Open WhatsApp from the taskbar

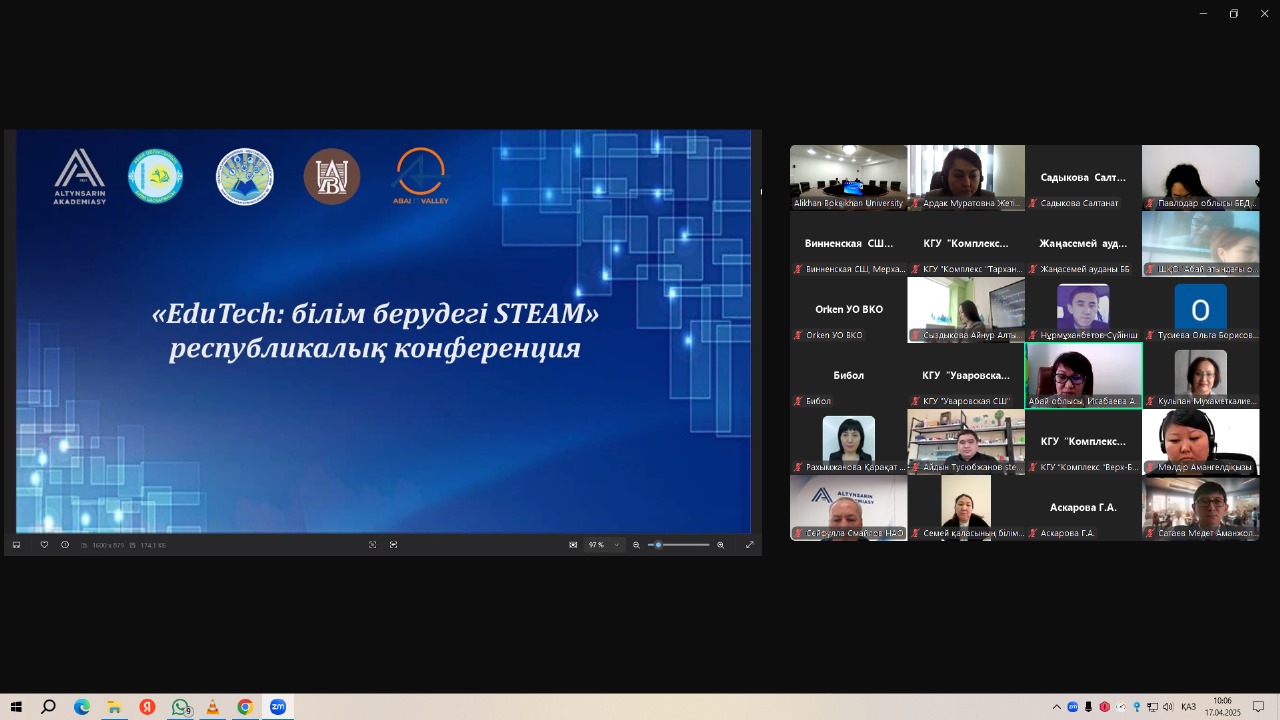pyautogui.click(x=180, y=707)
